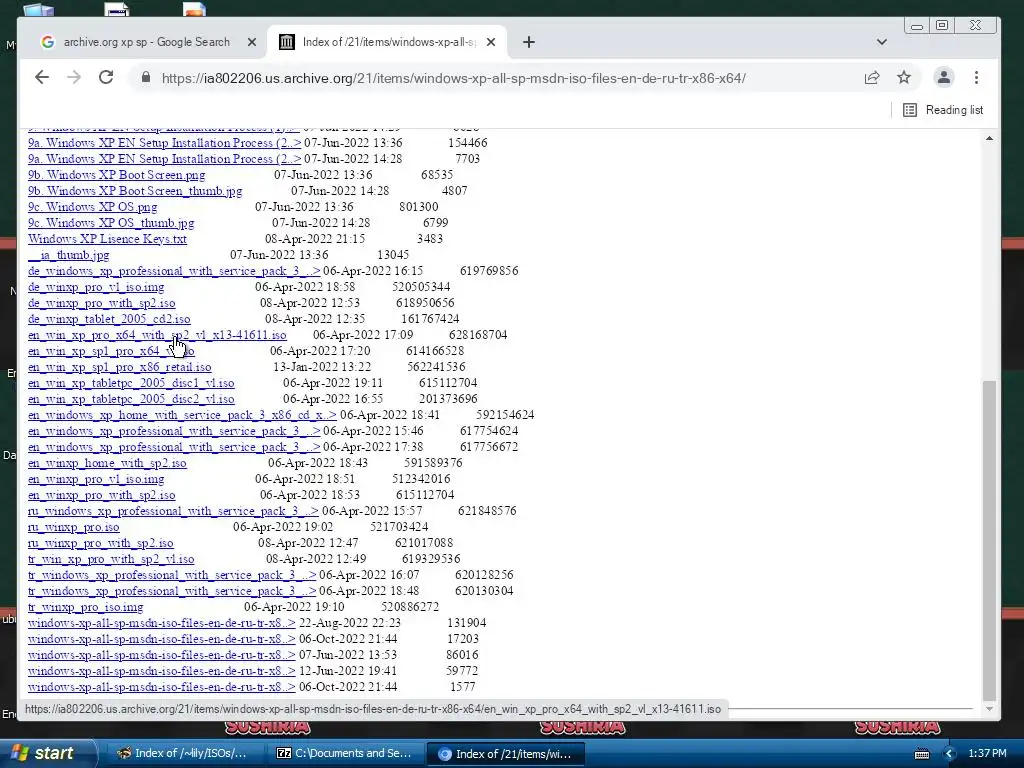This screenshot has width=1024, height=768.
Task: Open 9c. Windows XP OS_thumb.jpg link
Action: click(x=111, y=223)
